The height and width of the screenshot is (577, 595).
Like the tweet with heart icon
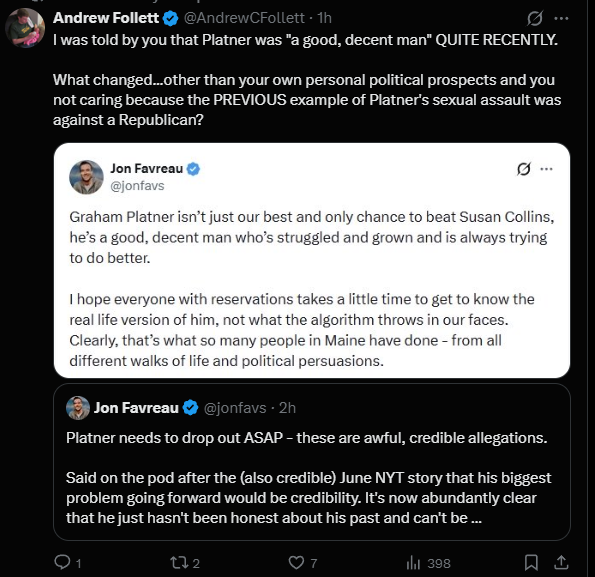(x=296, y=563)
